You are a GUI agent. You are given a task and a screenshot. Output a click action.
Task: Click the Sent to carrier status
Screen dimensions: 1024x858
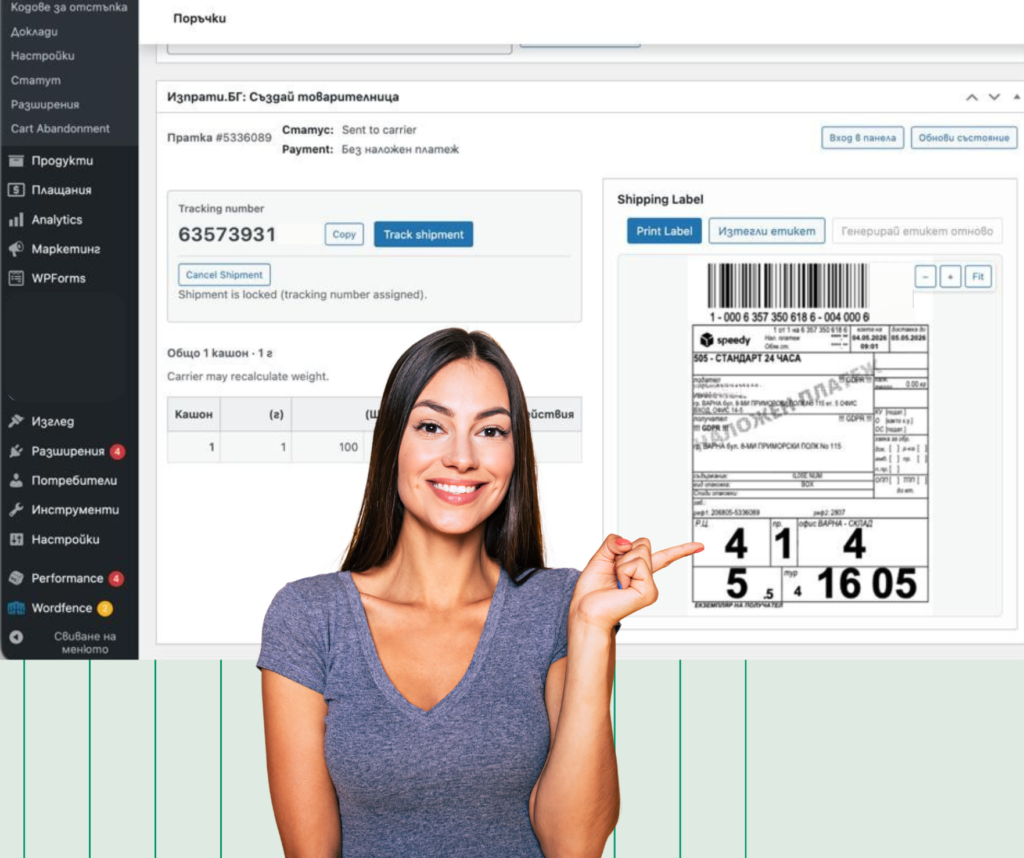[x=379, y=130]
